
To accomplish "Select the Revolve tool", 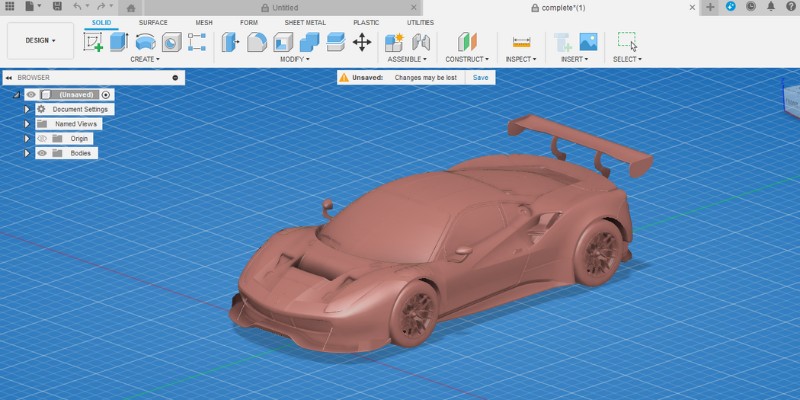I will click(145, 42).
